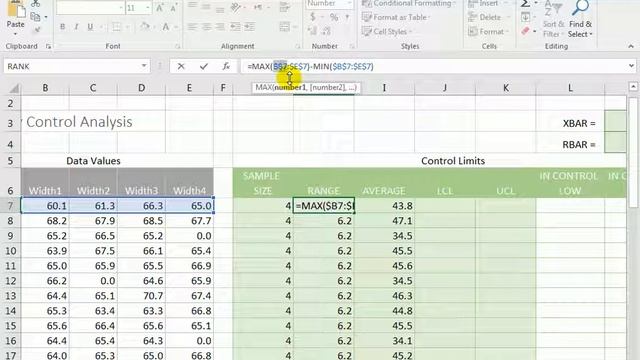
Task: Open the font size dropdown
Action: point(147,8)
